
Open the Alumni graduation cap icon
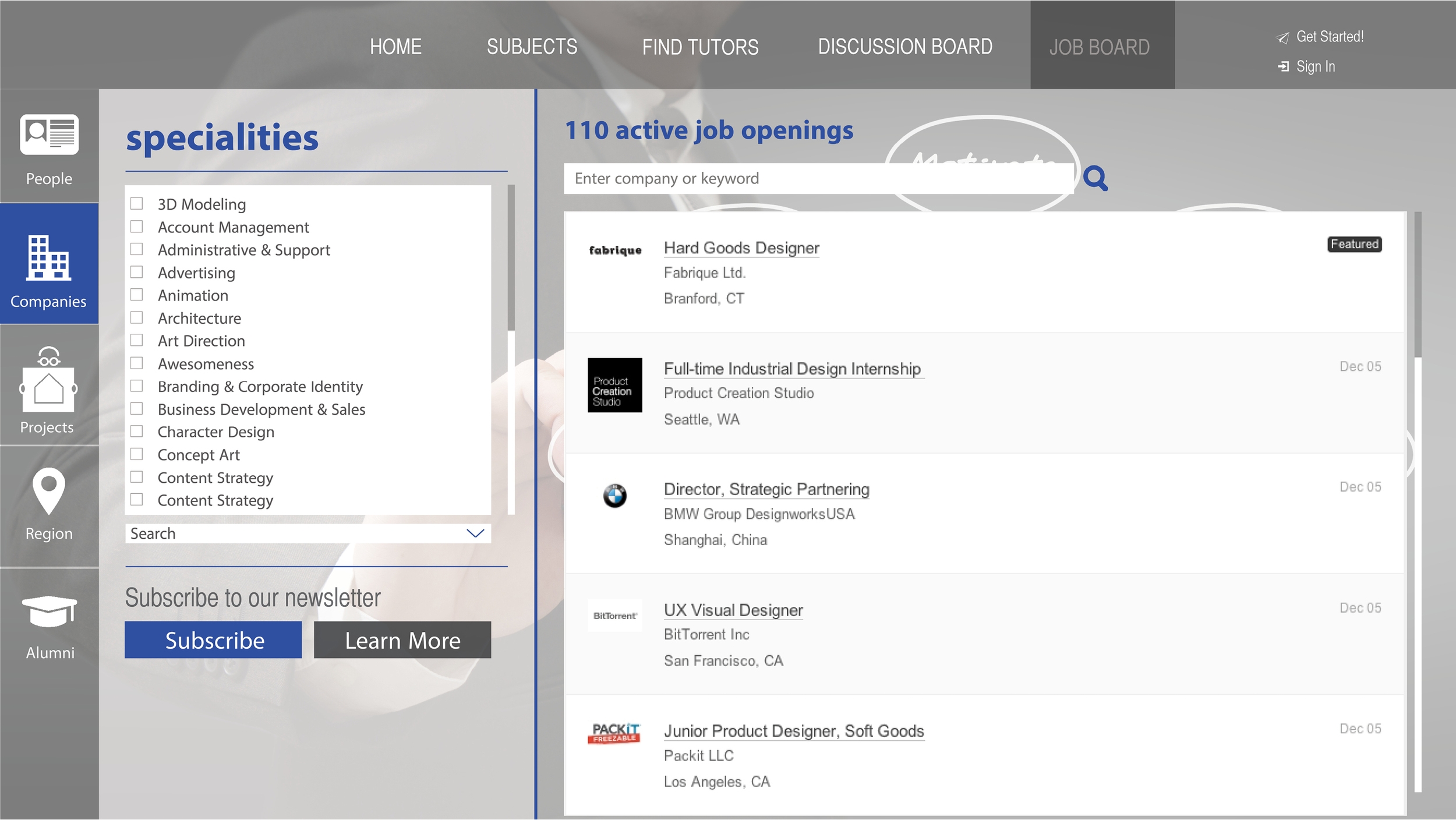pos(49,611)
